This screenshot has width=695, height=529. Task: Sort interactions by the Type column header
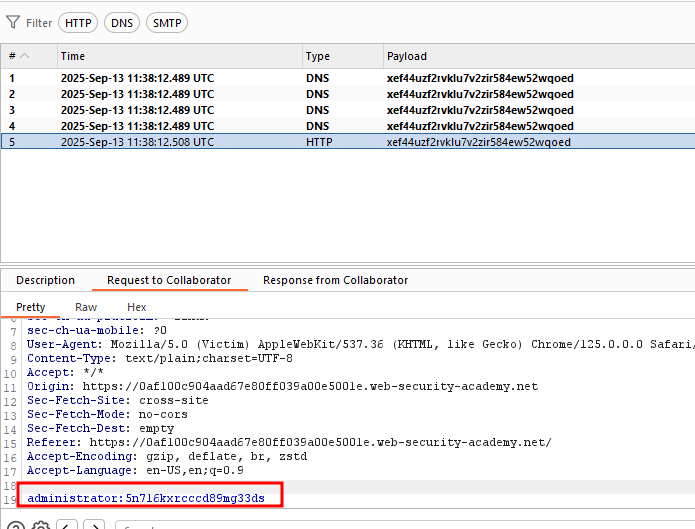point(343,56)
